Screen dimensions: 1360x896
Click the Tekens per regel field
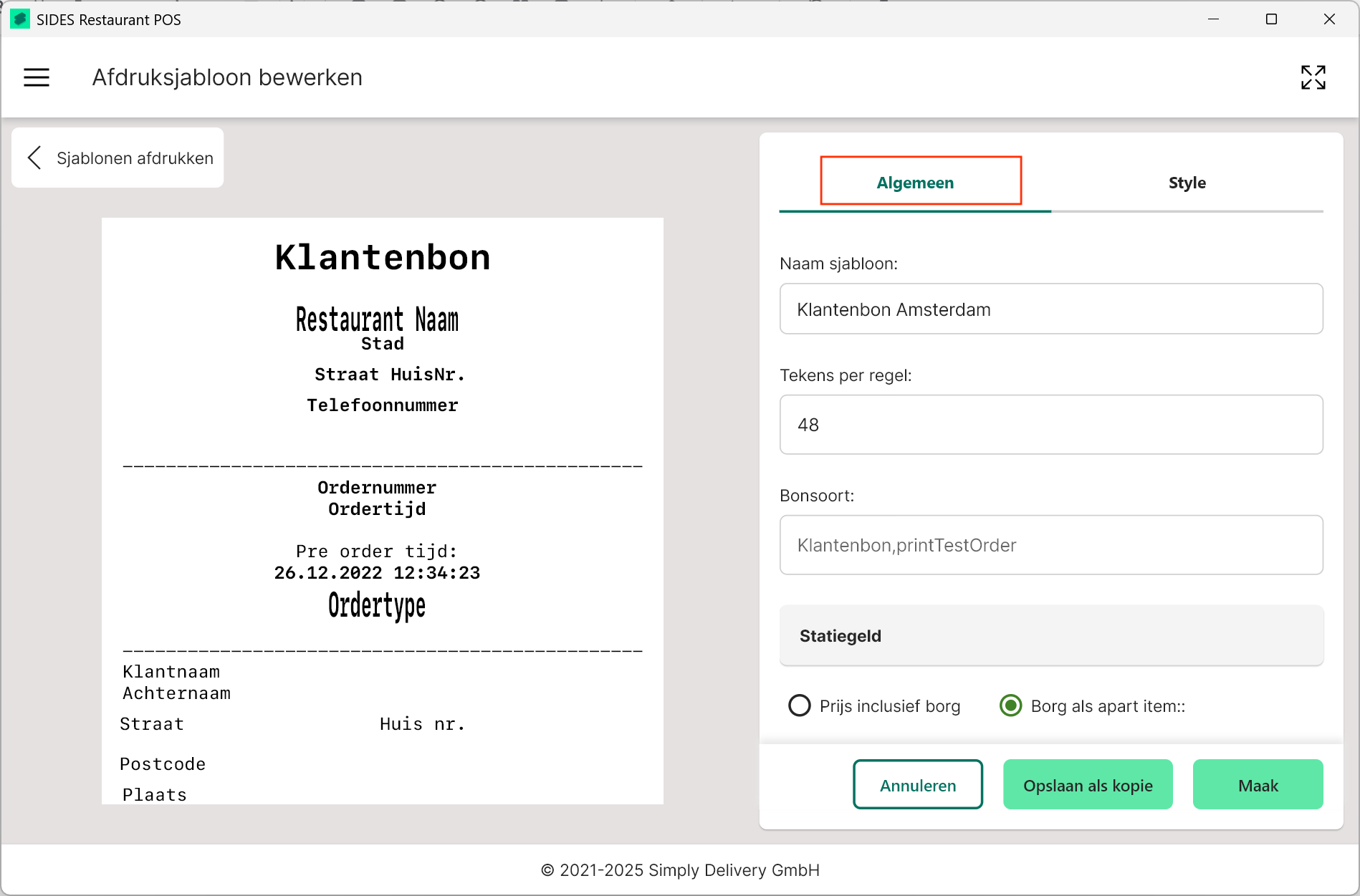coord(1050,425)
